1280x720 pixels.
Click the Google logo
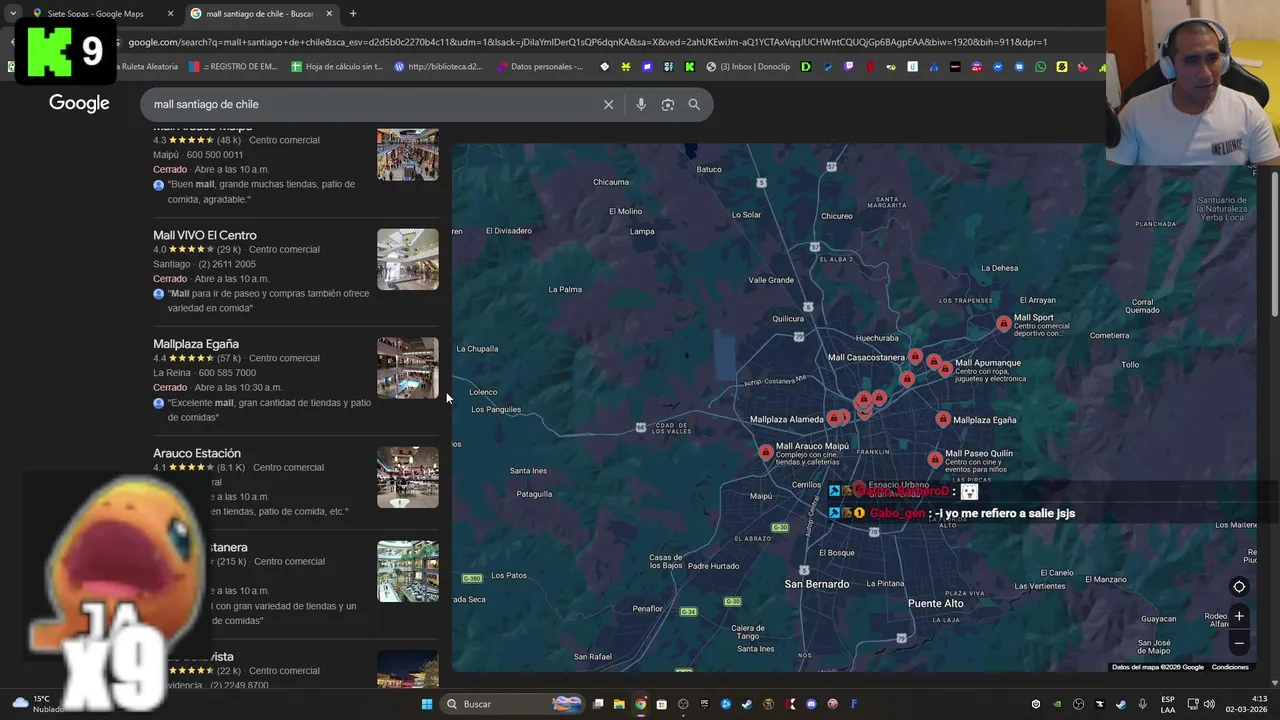pos(79,103)
